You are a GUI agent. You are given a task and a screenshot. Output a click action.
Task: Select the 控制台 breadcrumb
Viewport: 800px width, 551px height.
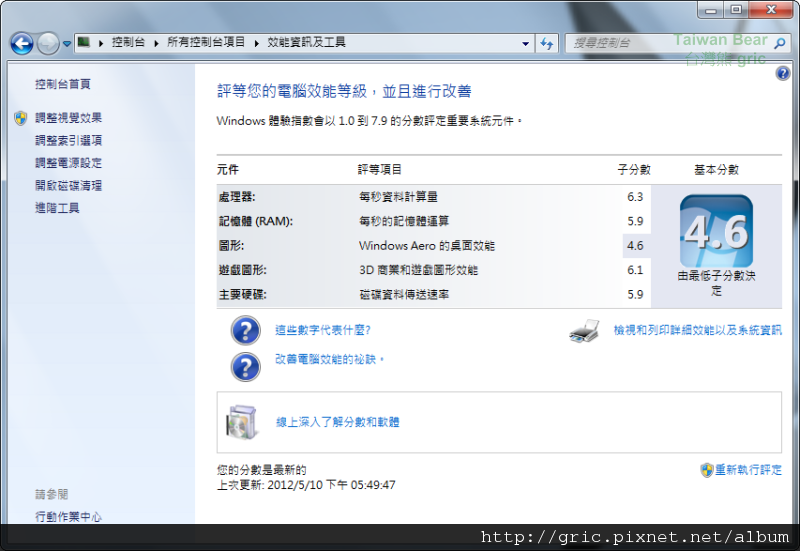coord(128,42)
